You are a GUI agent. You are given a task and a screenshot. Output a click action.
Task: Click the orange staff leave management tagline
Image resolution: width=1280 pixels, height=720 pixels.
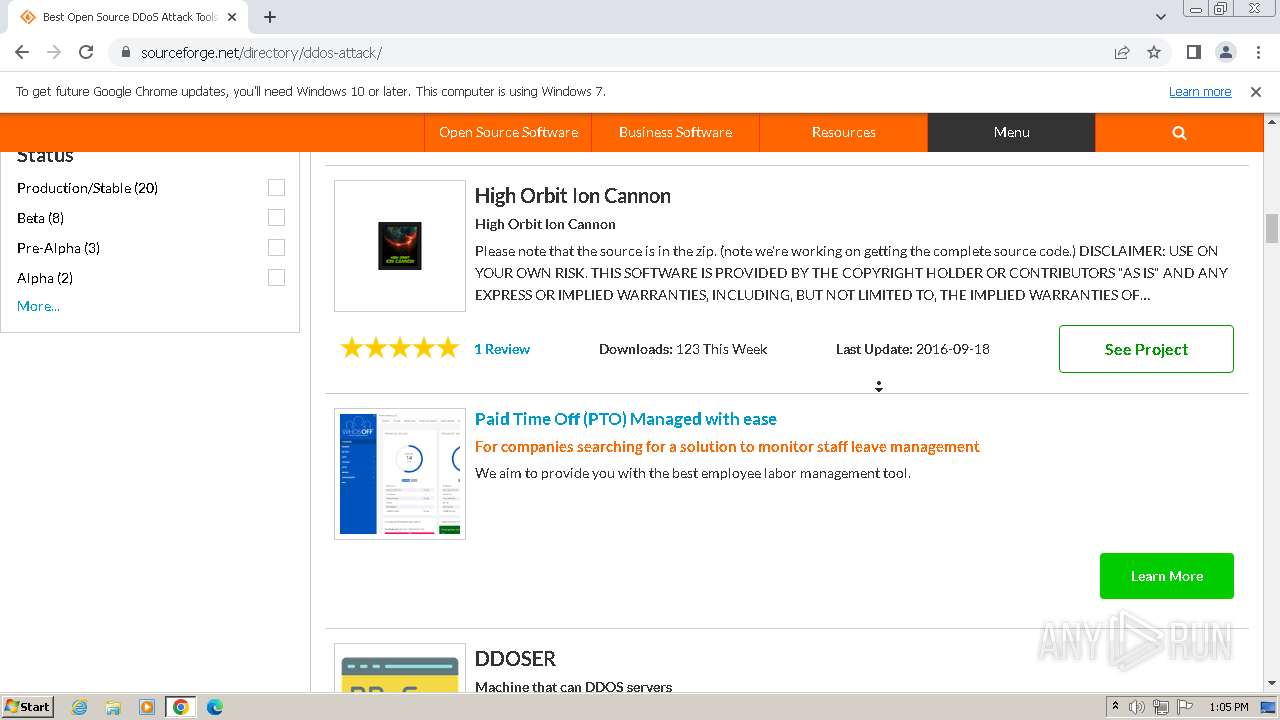727,447
